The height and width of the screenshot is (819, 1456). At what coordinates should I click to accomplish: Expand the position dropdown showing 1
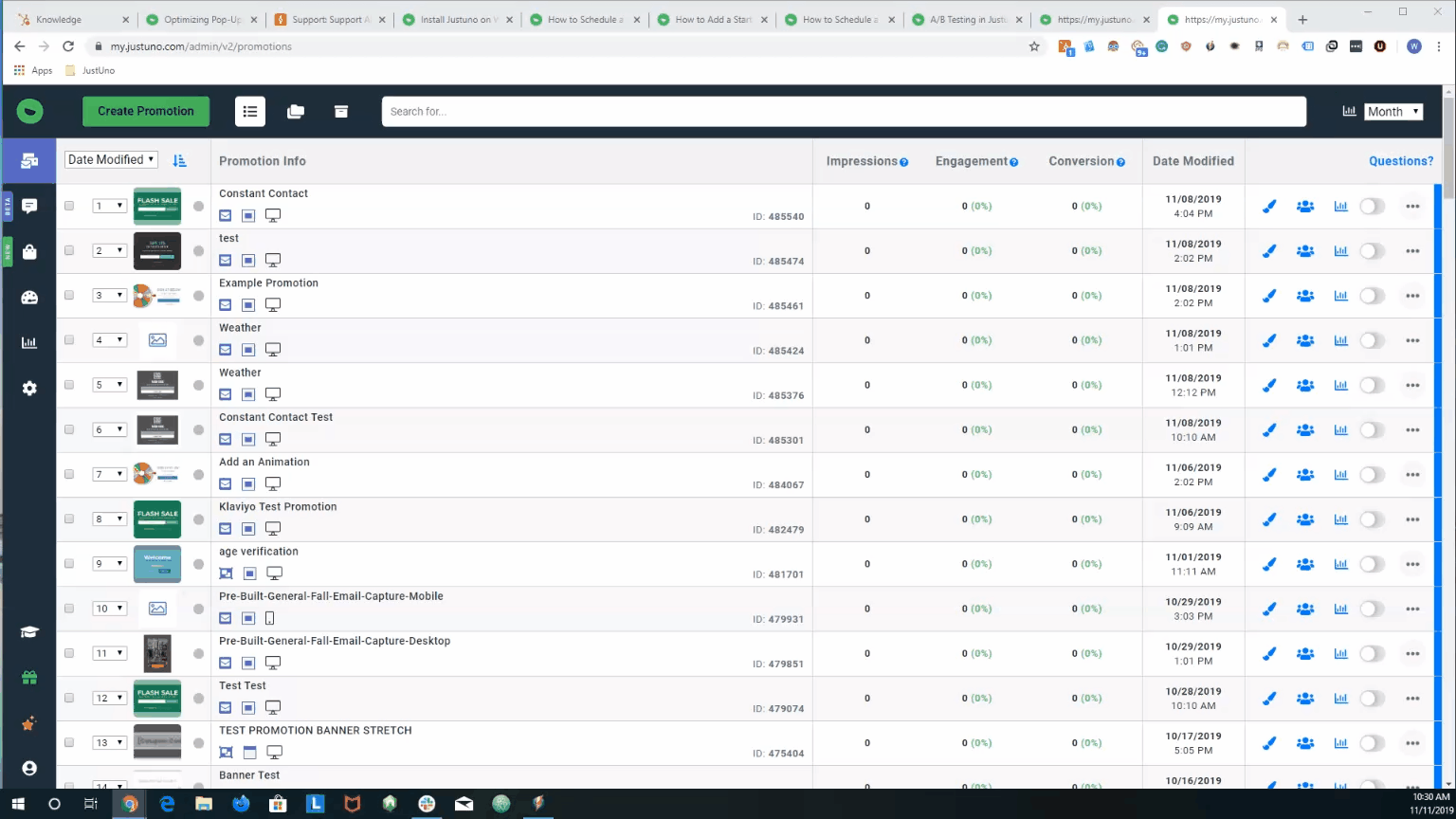pos(109,206)
